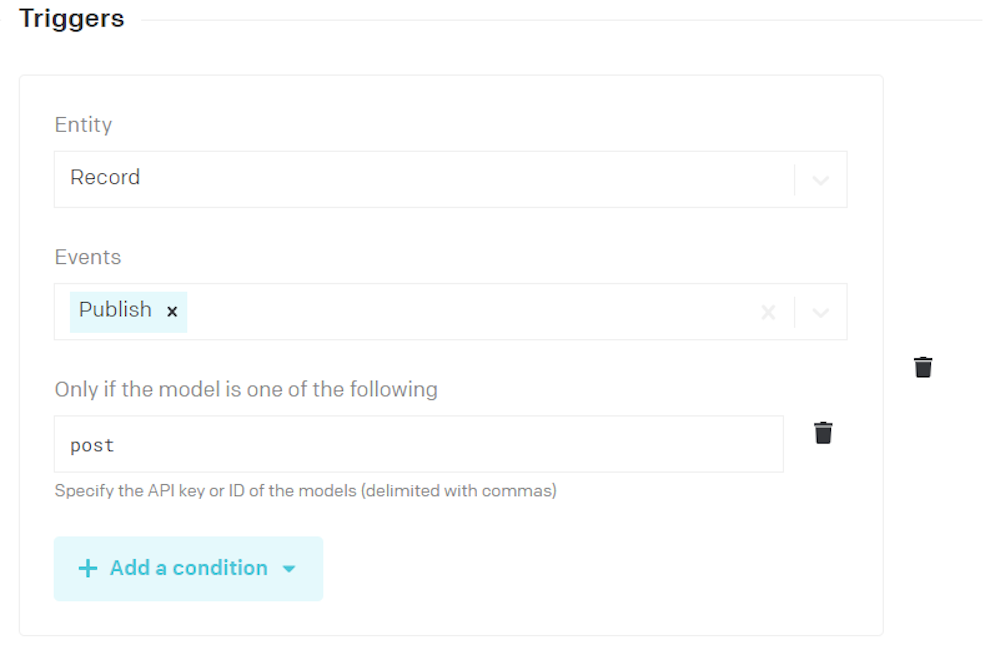Expand the Entity dropdown chevron

click(x=821, y=180)
